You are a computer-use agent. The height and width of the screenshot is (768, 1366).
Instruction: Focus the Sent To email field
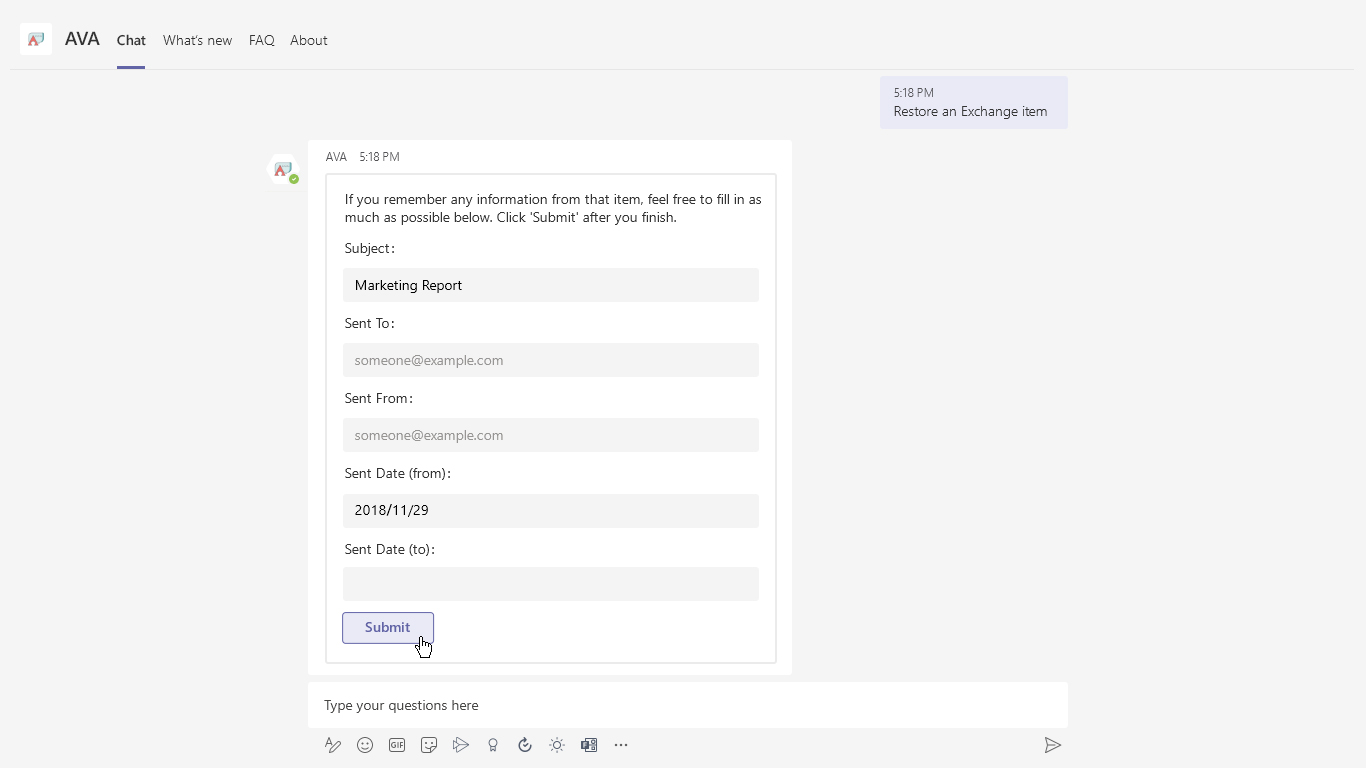[x=550, y=360]
